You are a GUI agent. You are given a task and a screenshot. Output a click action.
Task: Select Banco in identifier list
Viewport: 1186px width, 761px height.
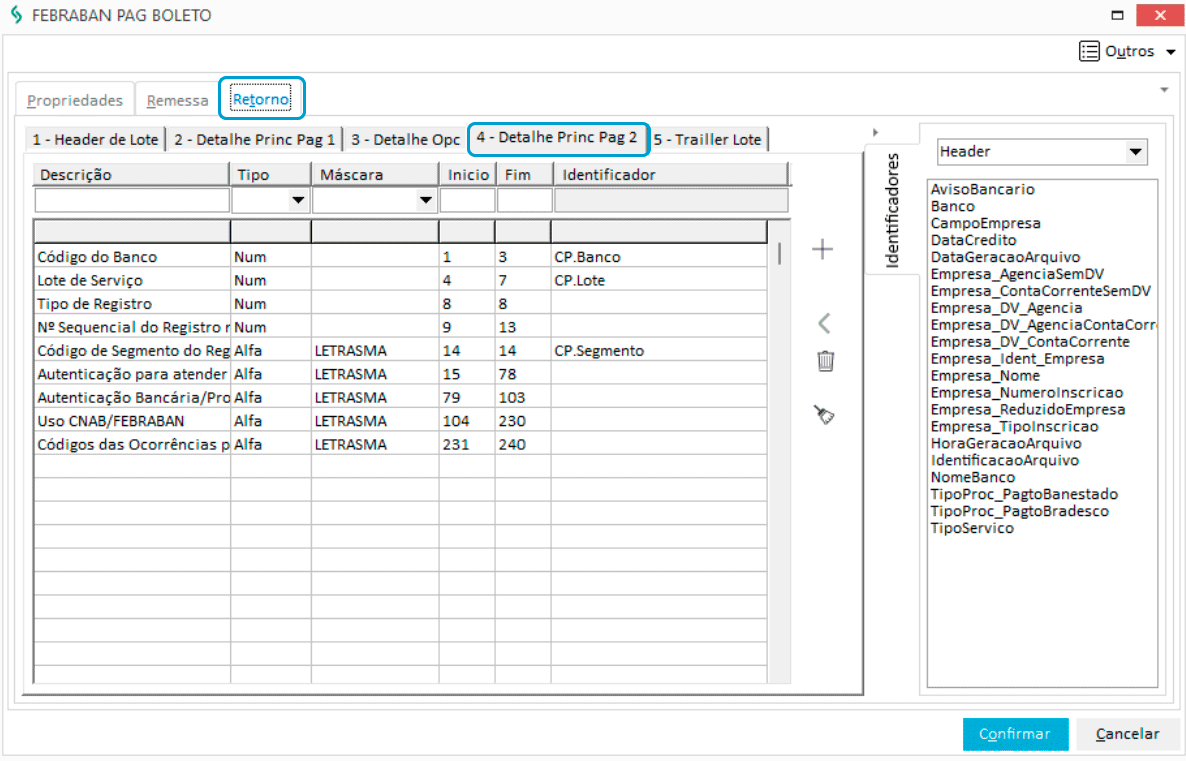click(x=953, y=207)
